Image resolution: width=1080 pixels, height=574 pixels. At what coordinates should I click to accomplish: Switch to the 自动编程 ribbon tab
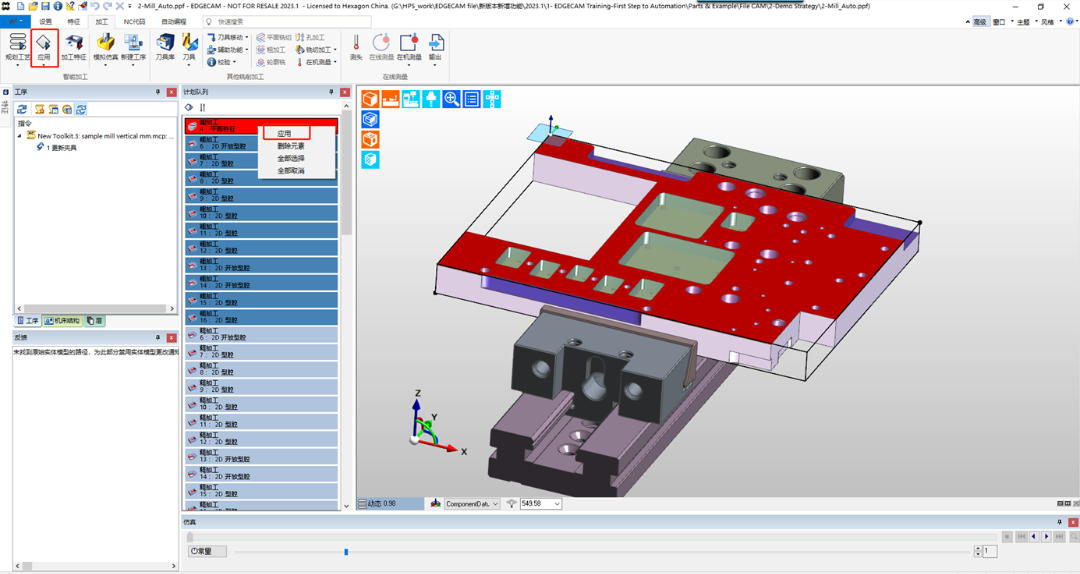coord(174,22)
